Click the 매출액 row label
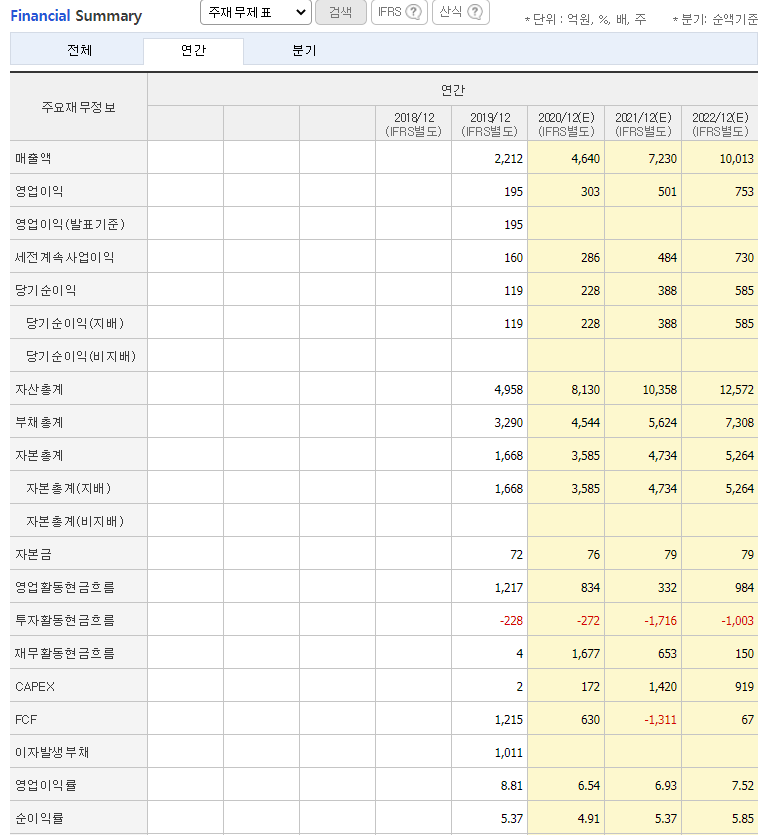766x835 pixels. [x=33, y=158]
